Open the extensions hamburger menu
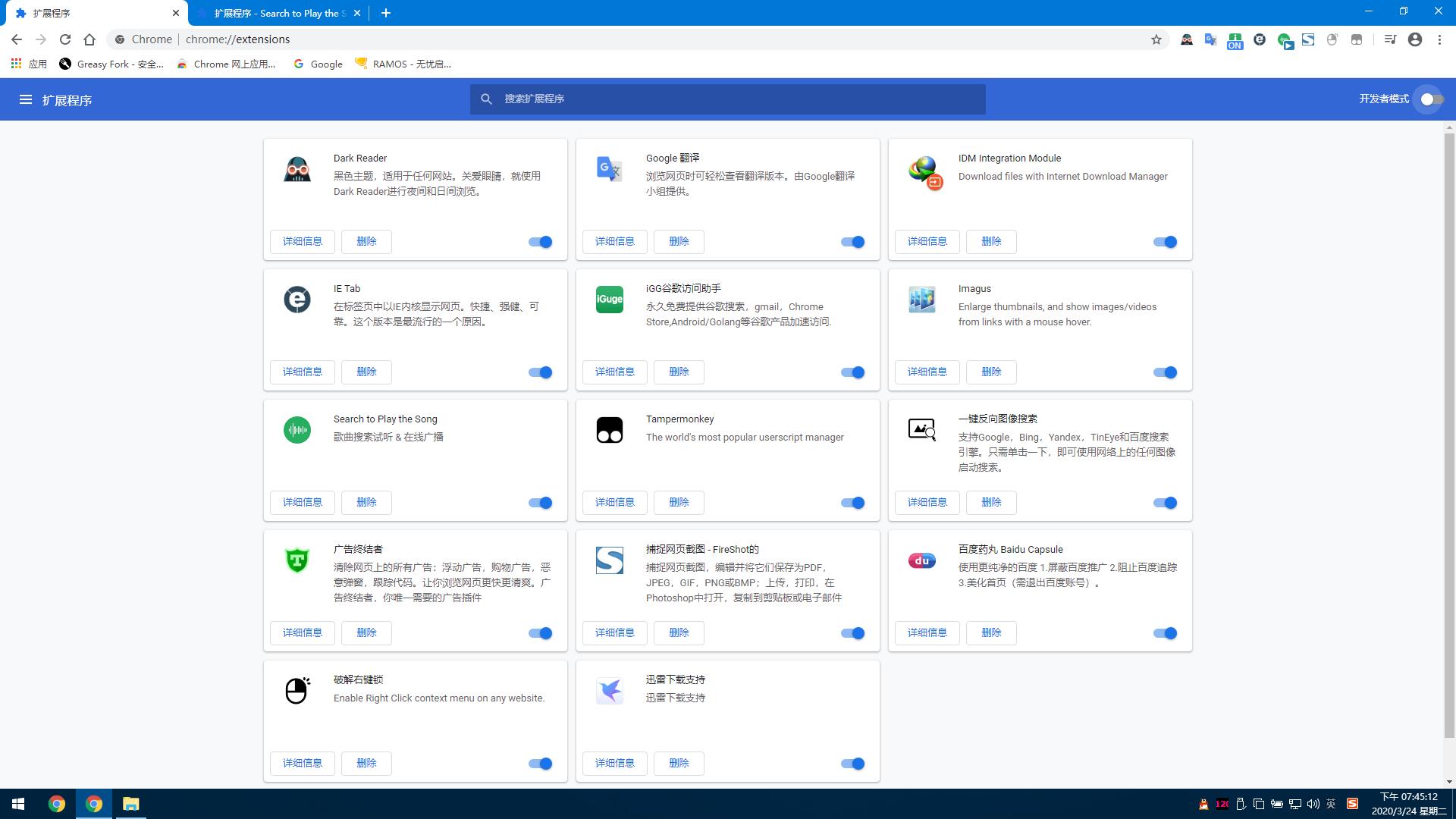This screenshot has width=1456, height=819. (26, 99)
